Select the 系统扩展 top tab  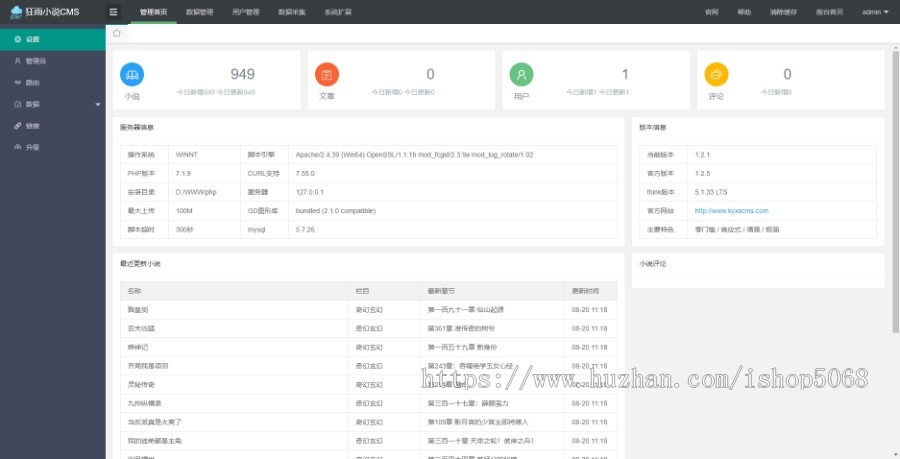click(x=337, y=12)
